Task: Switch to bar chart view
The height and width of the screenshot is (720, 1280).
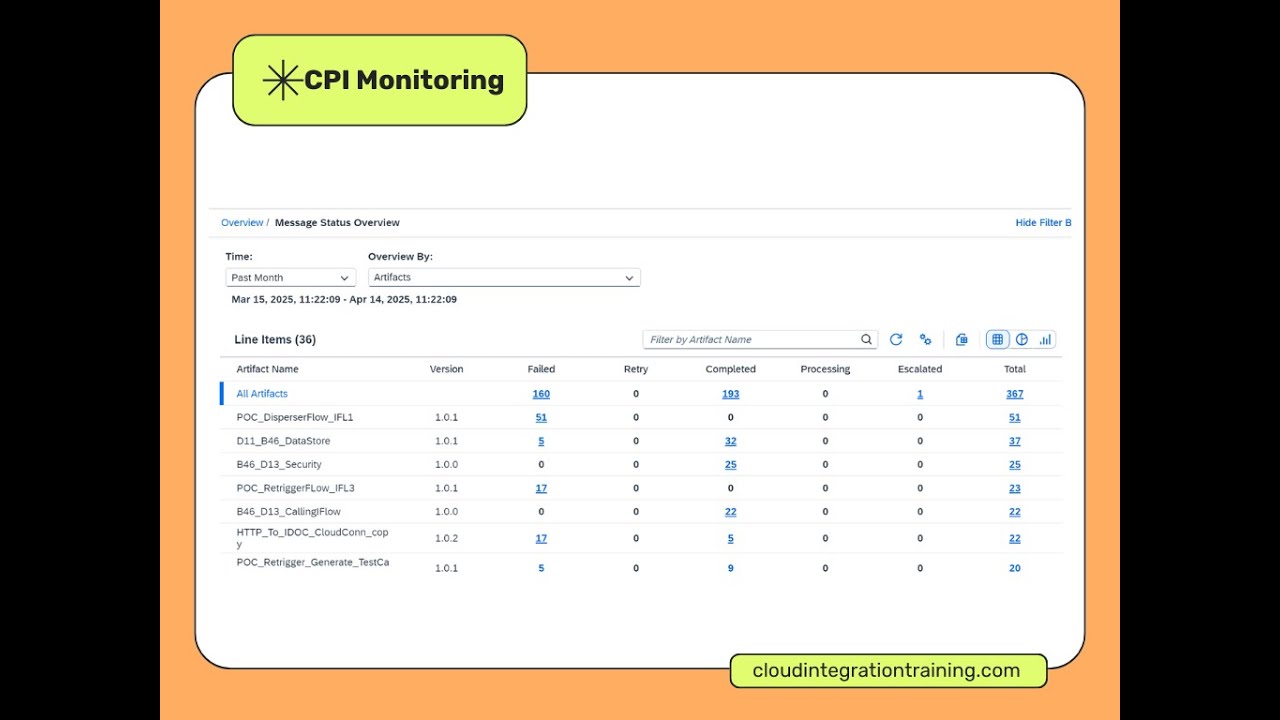Action: tap(1045, 340)
